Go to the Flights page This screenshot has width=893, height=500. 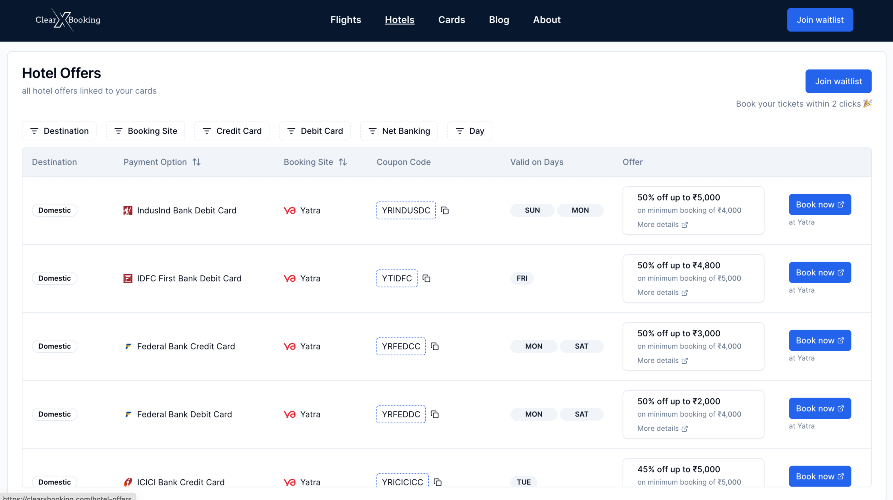click(346, 20)
